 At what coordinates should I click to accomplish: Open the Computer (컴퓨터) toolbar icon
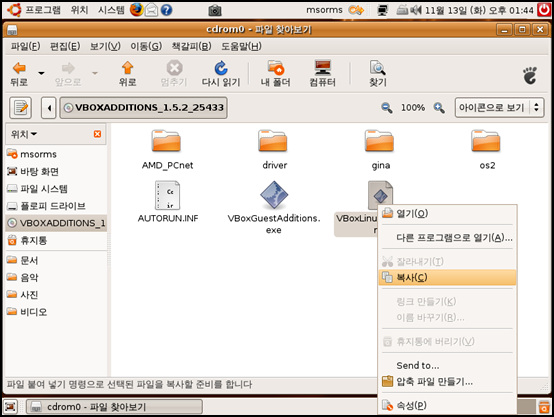[323, 67]
